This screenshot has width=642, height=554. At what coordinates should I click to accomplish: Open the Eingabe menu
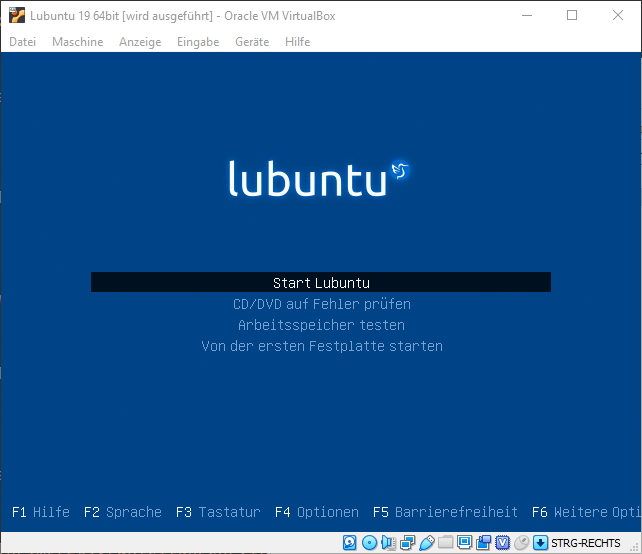pos(198,42)
